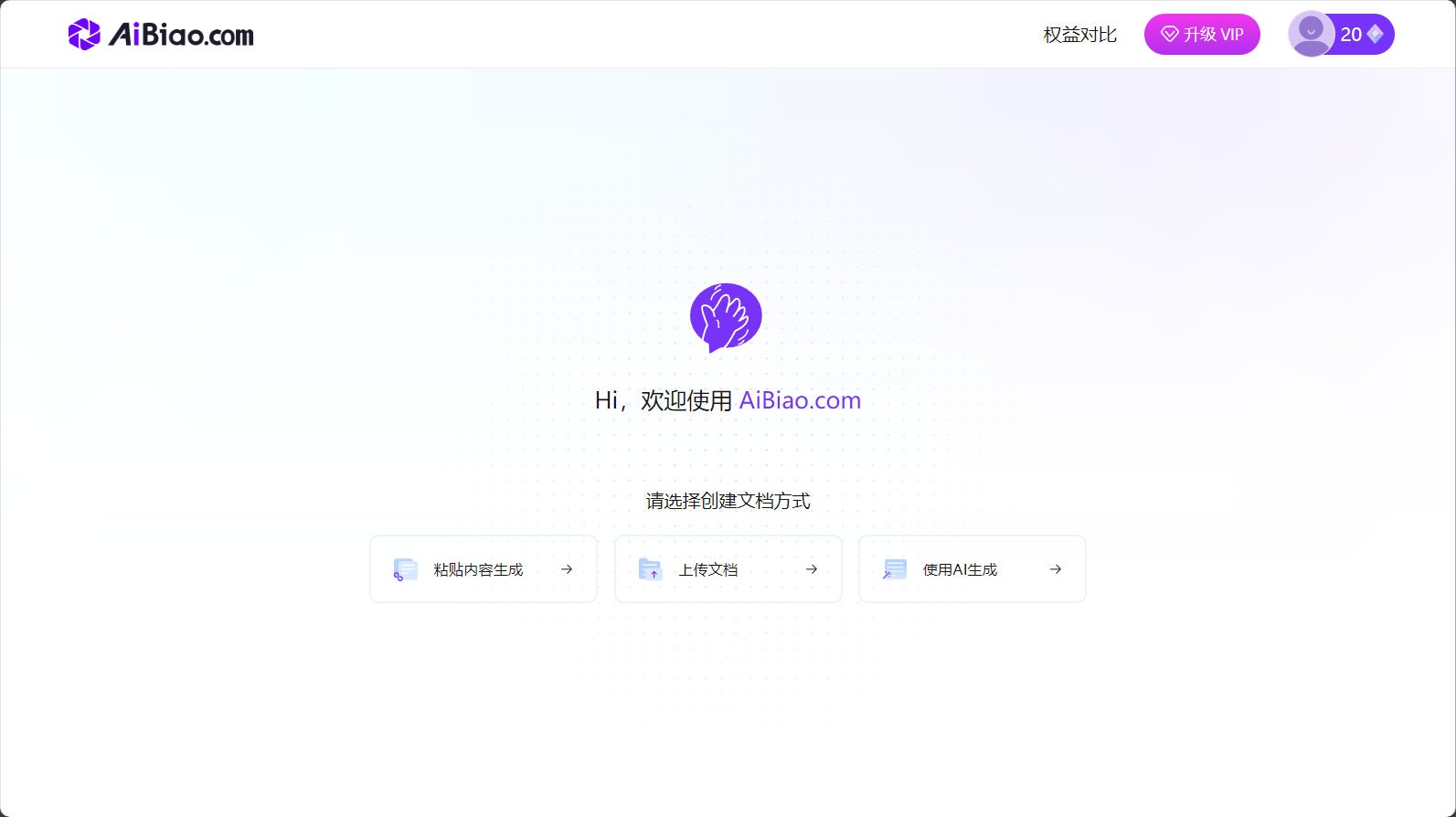The height and width of the screenshot is (817, 1456).
Task: Click the purple waving hand icon
Action: pyautogui.click(x=726, y=317)
